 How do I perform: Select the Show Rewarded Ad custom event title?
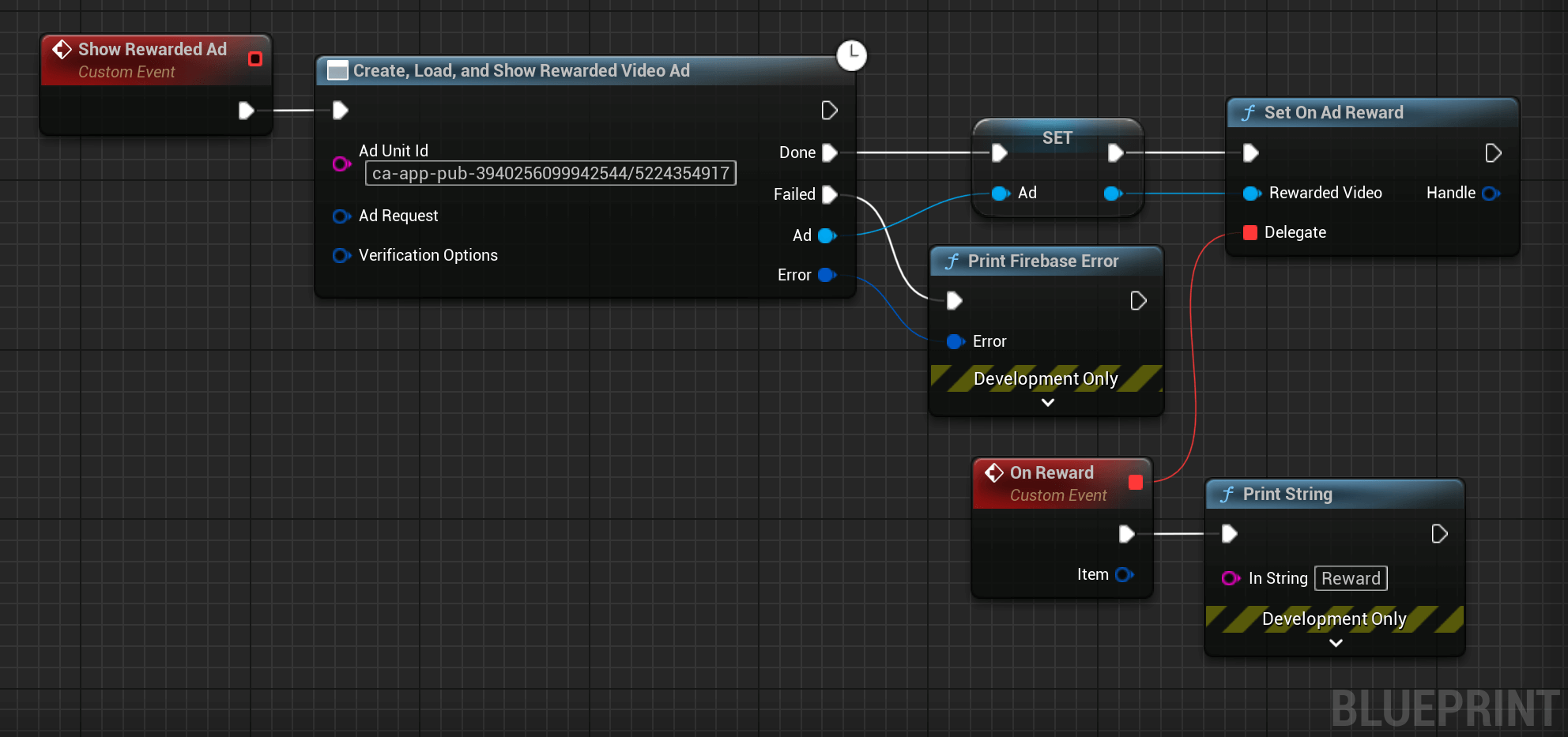(x=153, y=49)
